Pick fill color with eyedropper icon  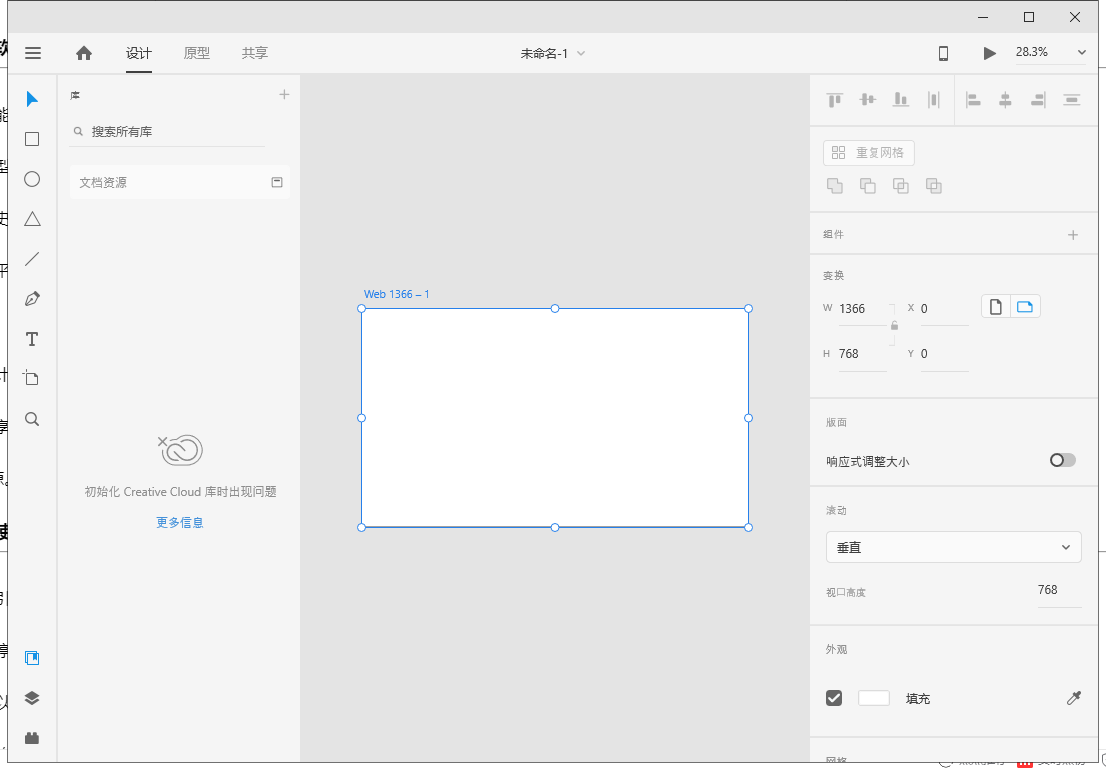[x=1074, y=698]
